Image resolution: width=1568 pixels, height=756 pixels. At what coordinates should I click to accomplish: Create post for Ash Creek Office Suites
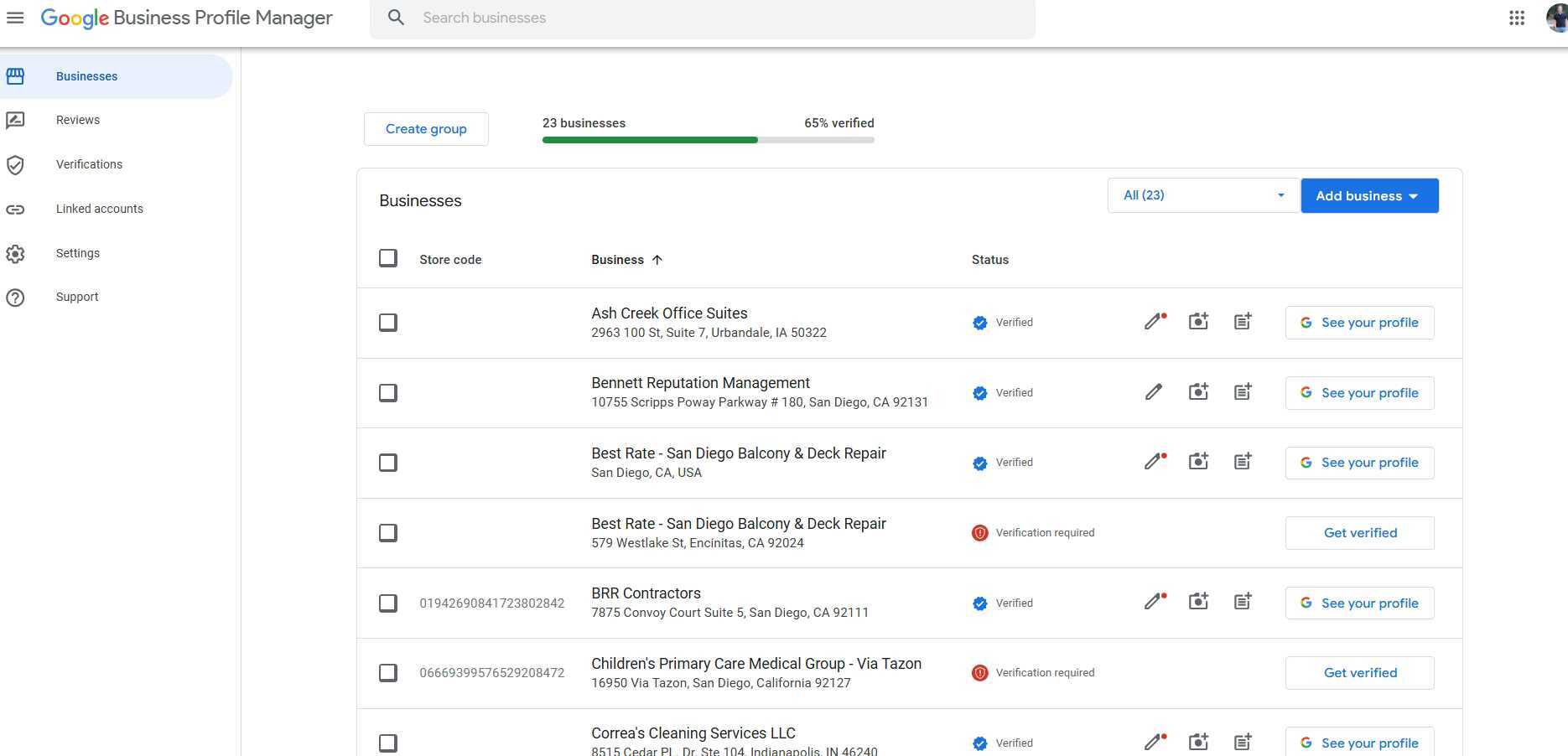pos(1243,322)
